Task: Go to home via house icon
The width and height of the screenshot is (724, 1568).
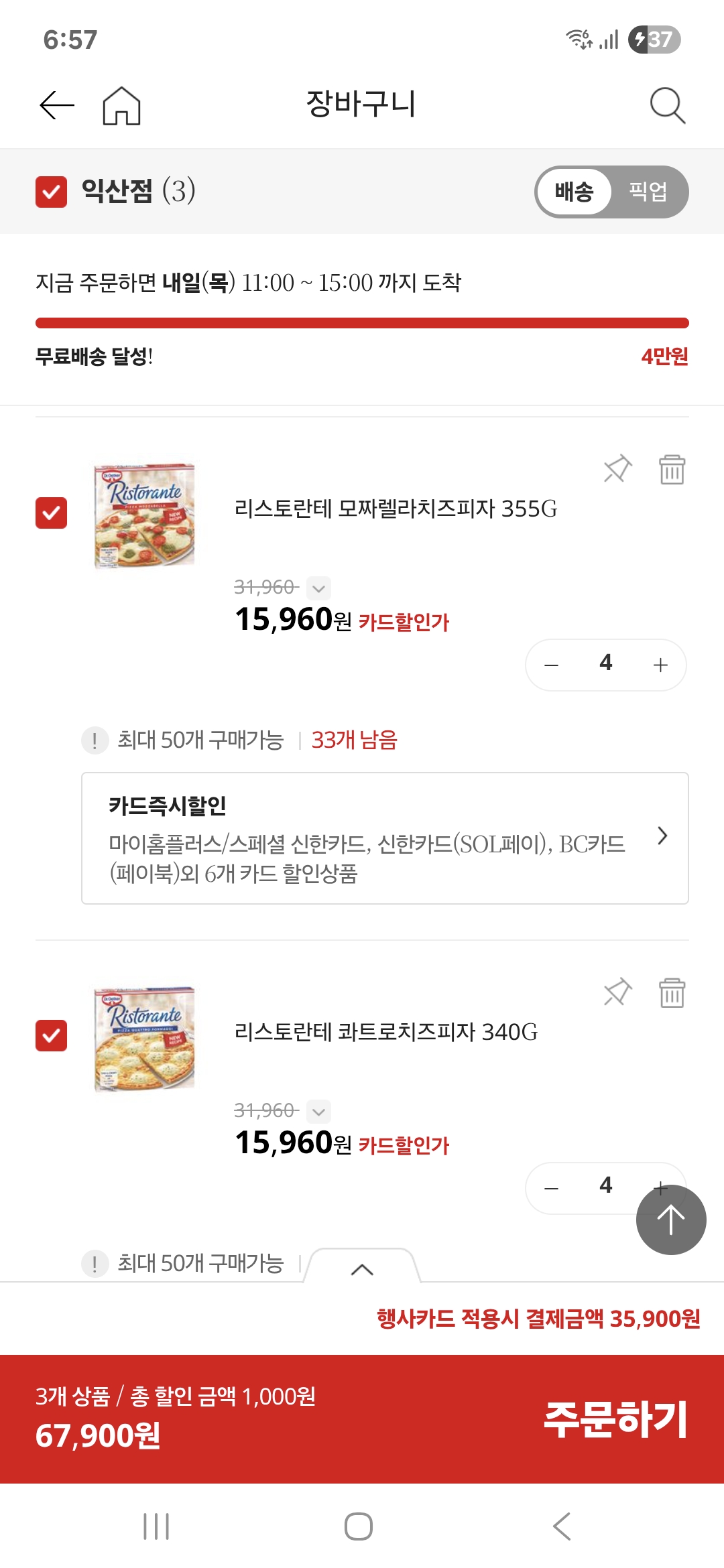Action: click(121, 106)
